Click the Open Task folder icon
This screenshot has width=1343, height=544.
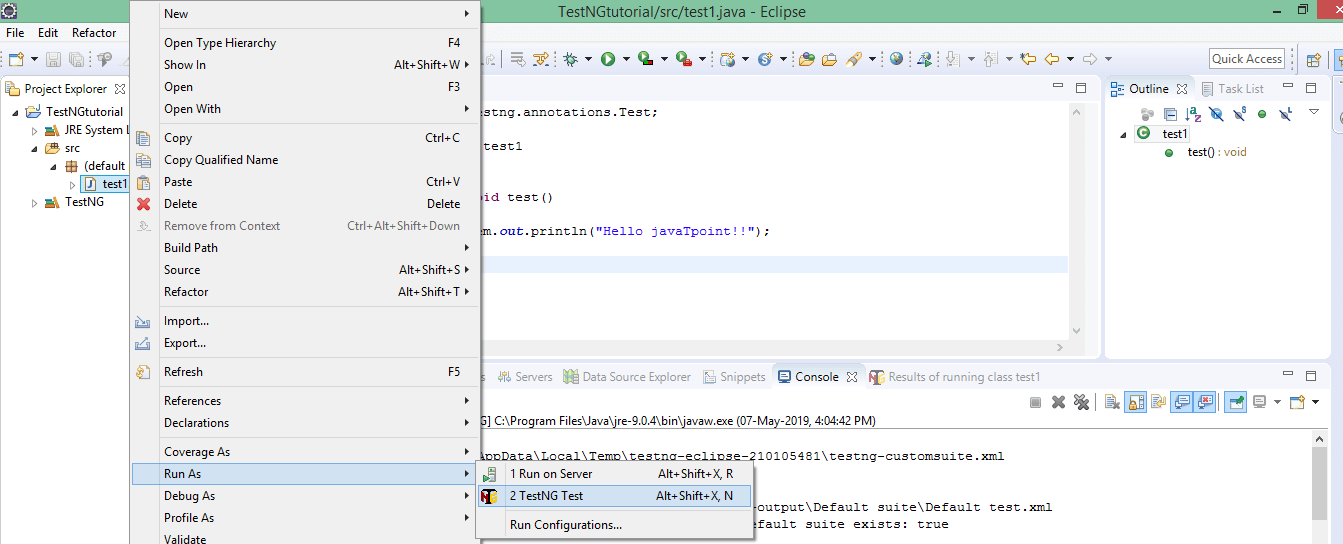tap(830, 59)
